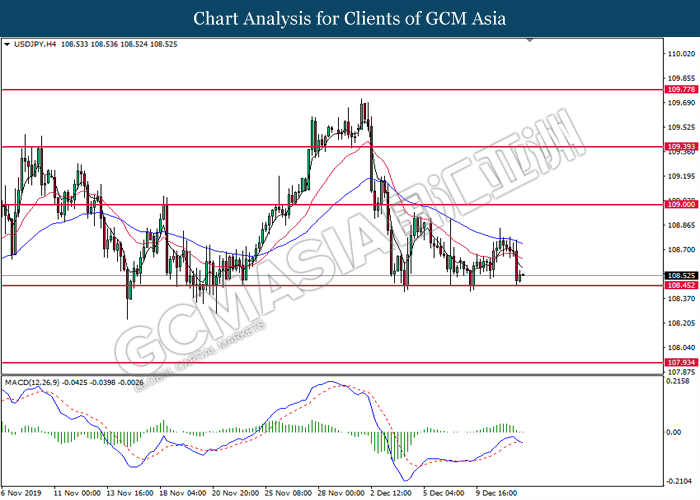The width and height of the screenshot is (700, 500).
Task: Click the 107.875 price axis value
Action: pos(682,372)
